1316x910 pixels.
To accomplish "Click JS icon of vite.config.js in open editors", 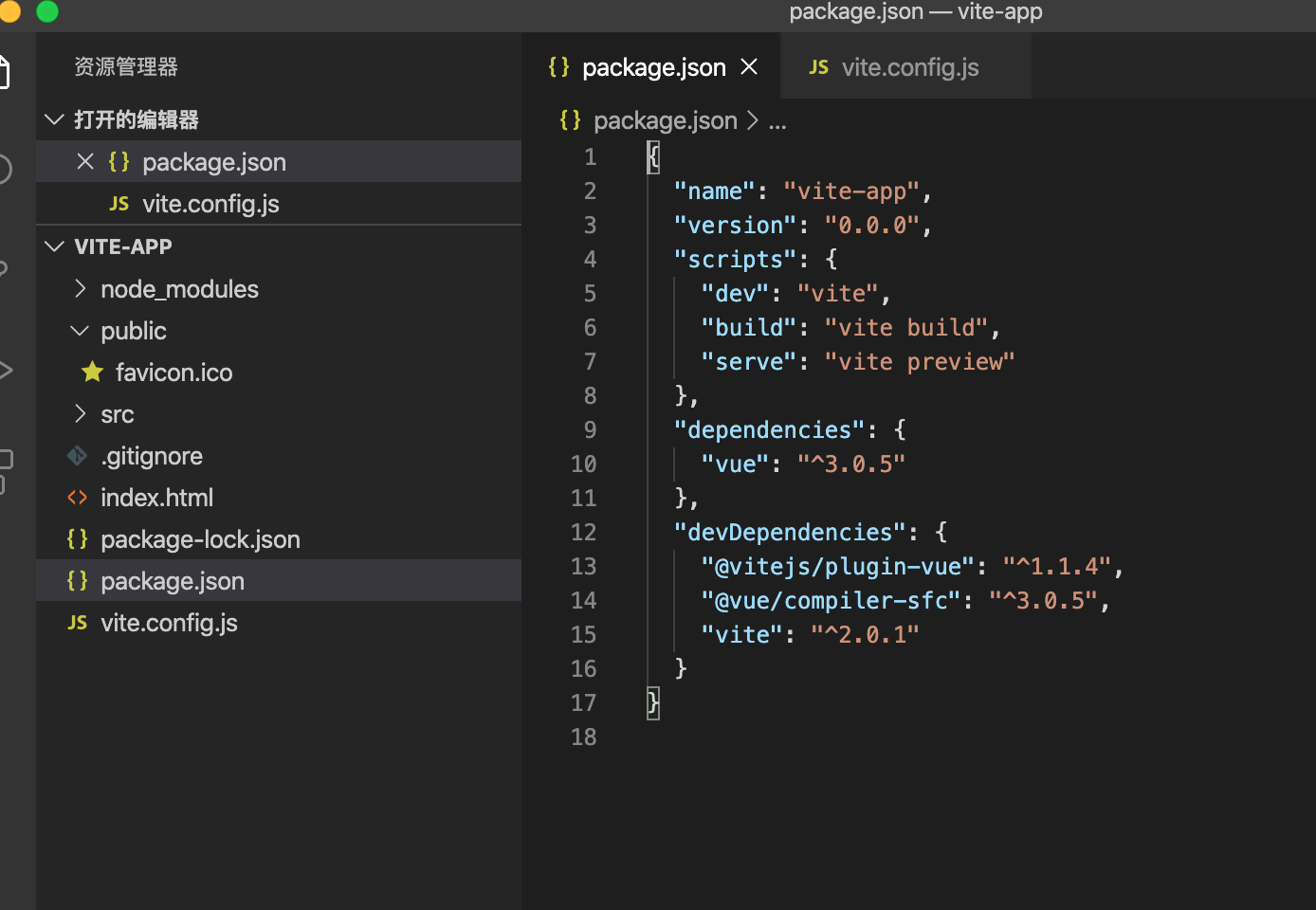I will [x=119, y=204].
